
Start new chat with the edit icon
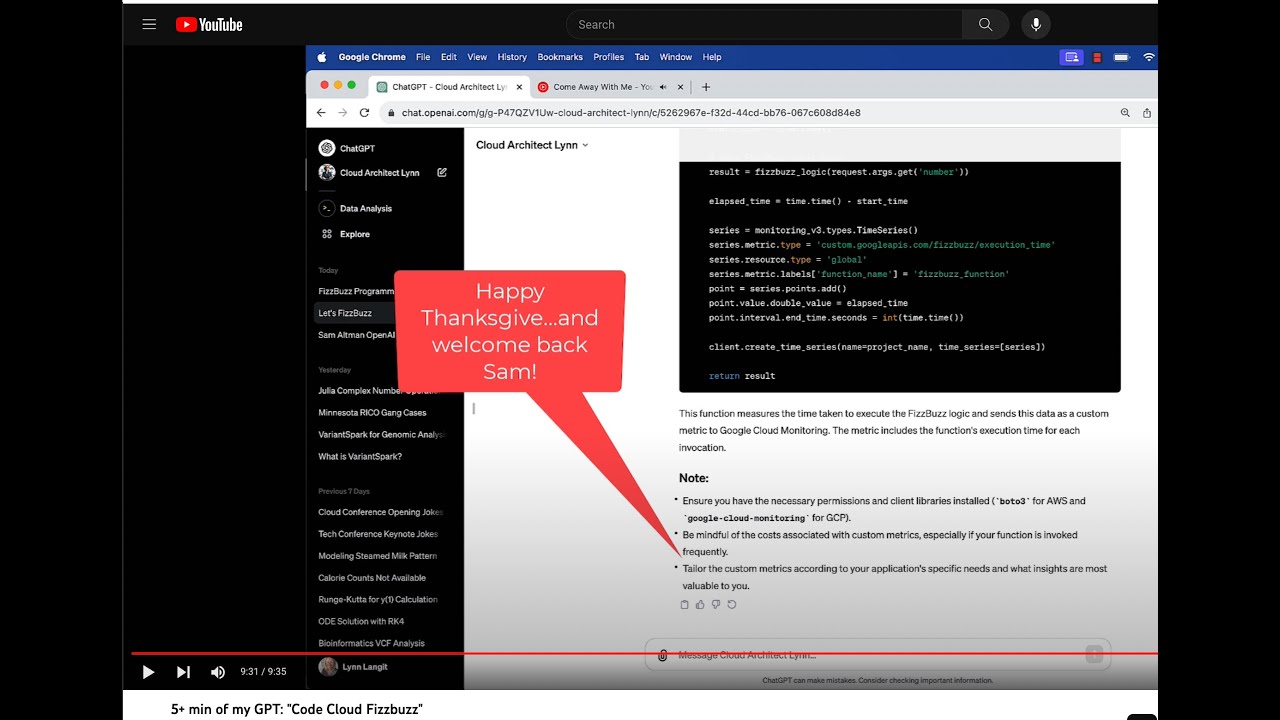click(x=442, y=172)
